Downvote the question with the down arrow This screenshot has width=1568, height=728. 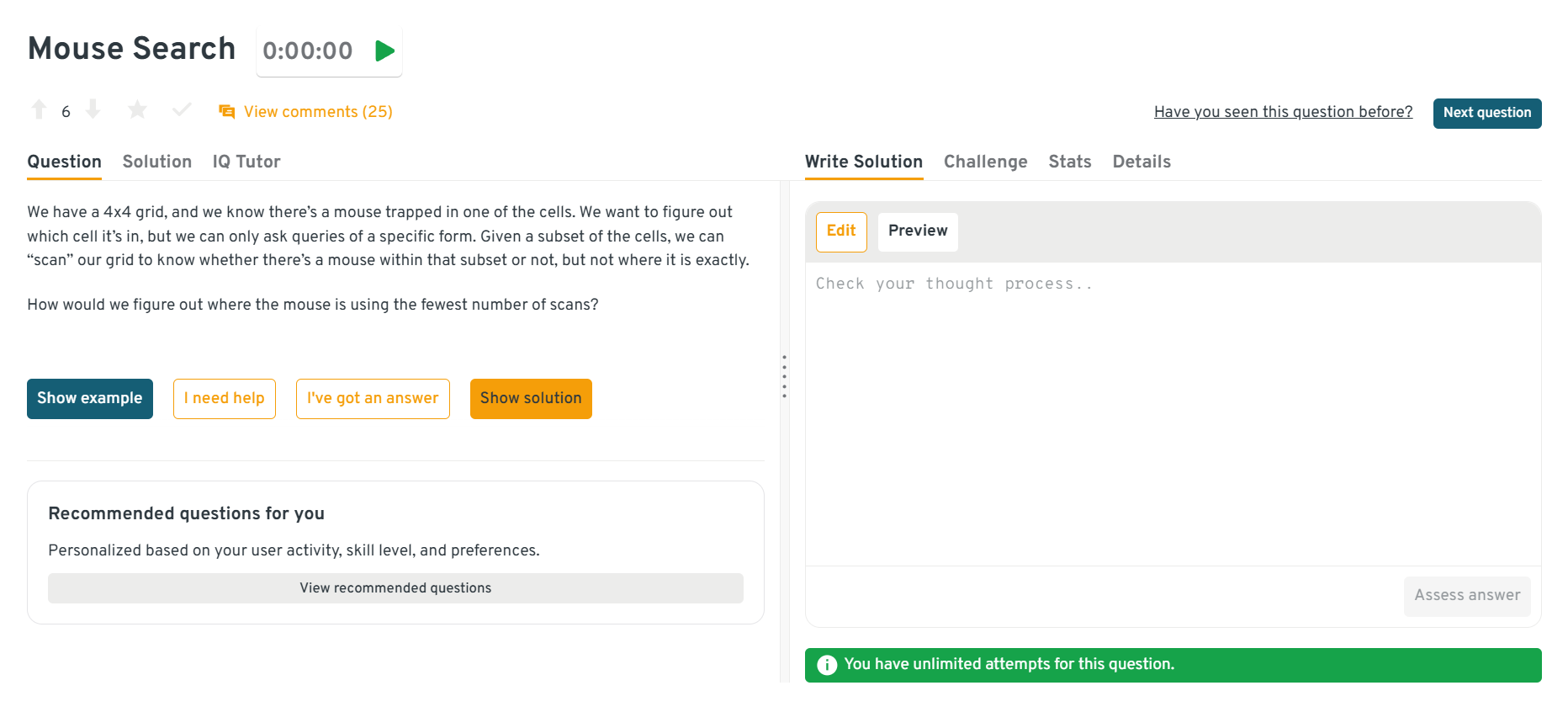pos(93,109)
